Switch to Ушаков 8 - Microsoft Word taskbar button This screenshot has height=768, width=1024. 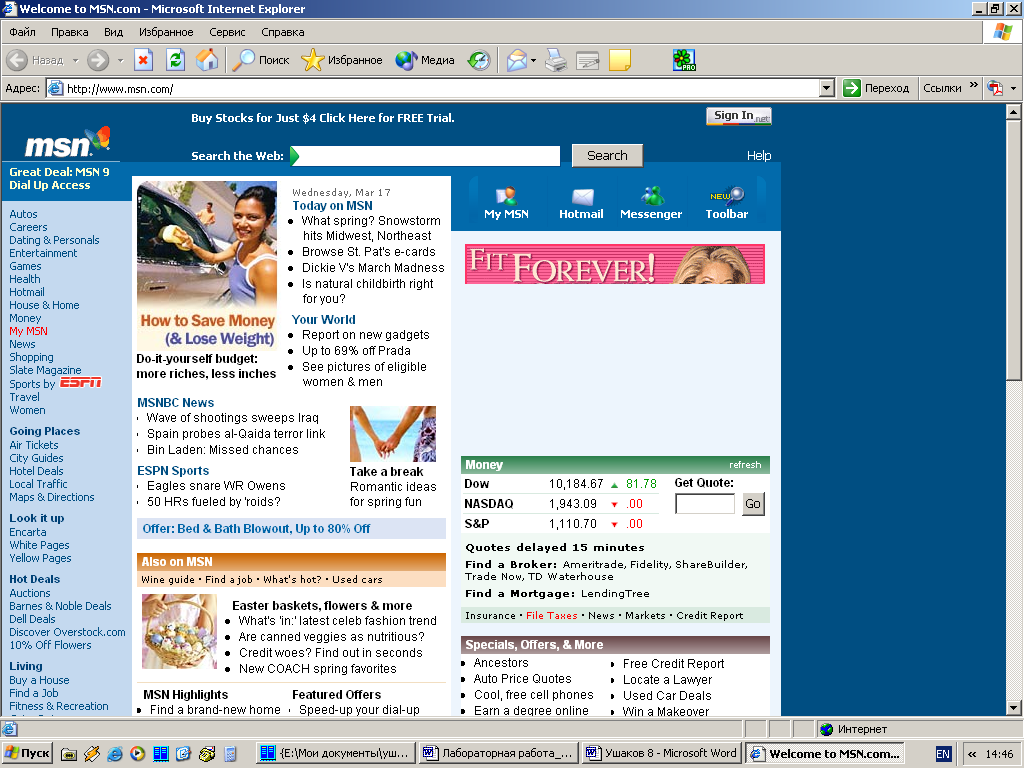[661, 753]
